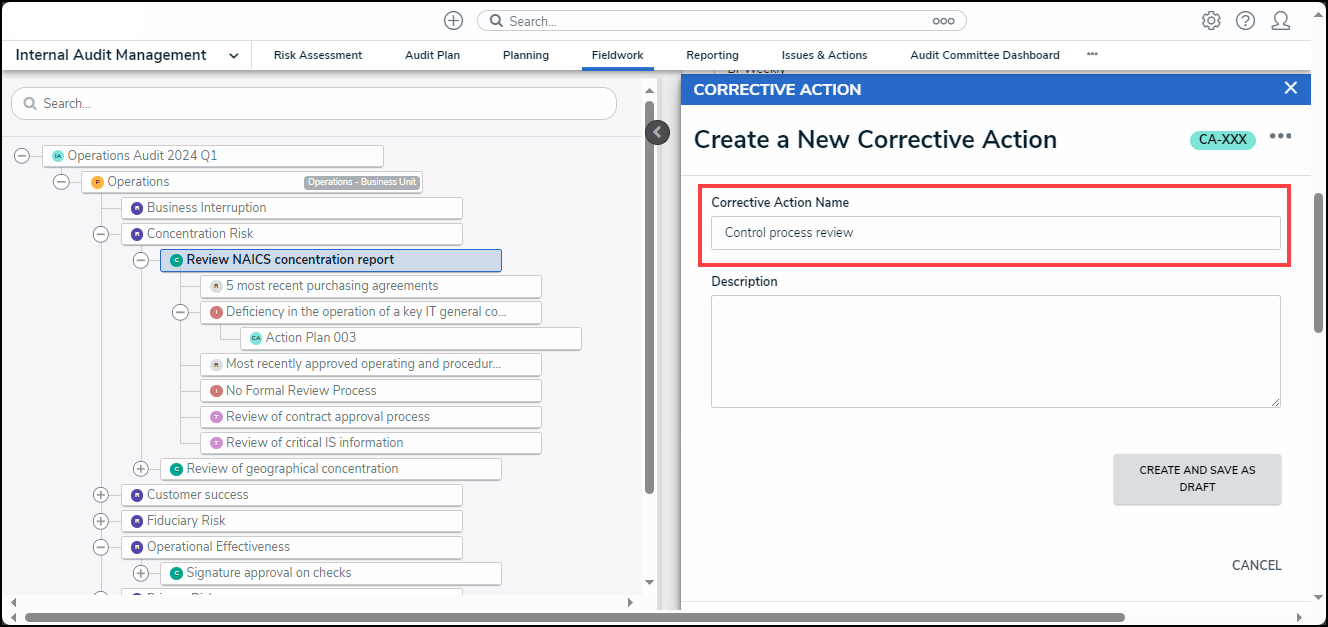Collapse the Concentration Risk node

pyautogui.click(x=101, y=234)
